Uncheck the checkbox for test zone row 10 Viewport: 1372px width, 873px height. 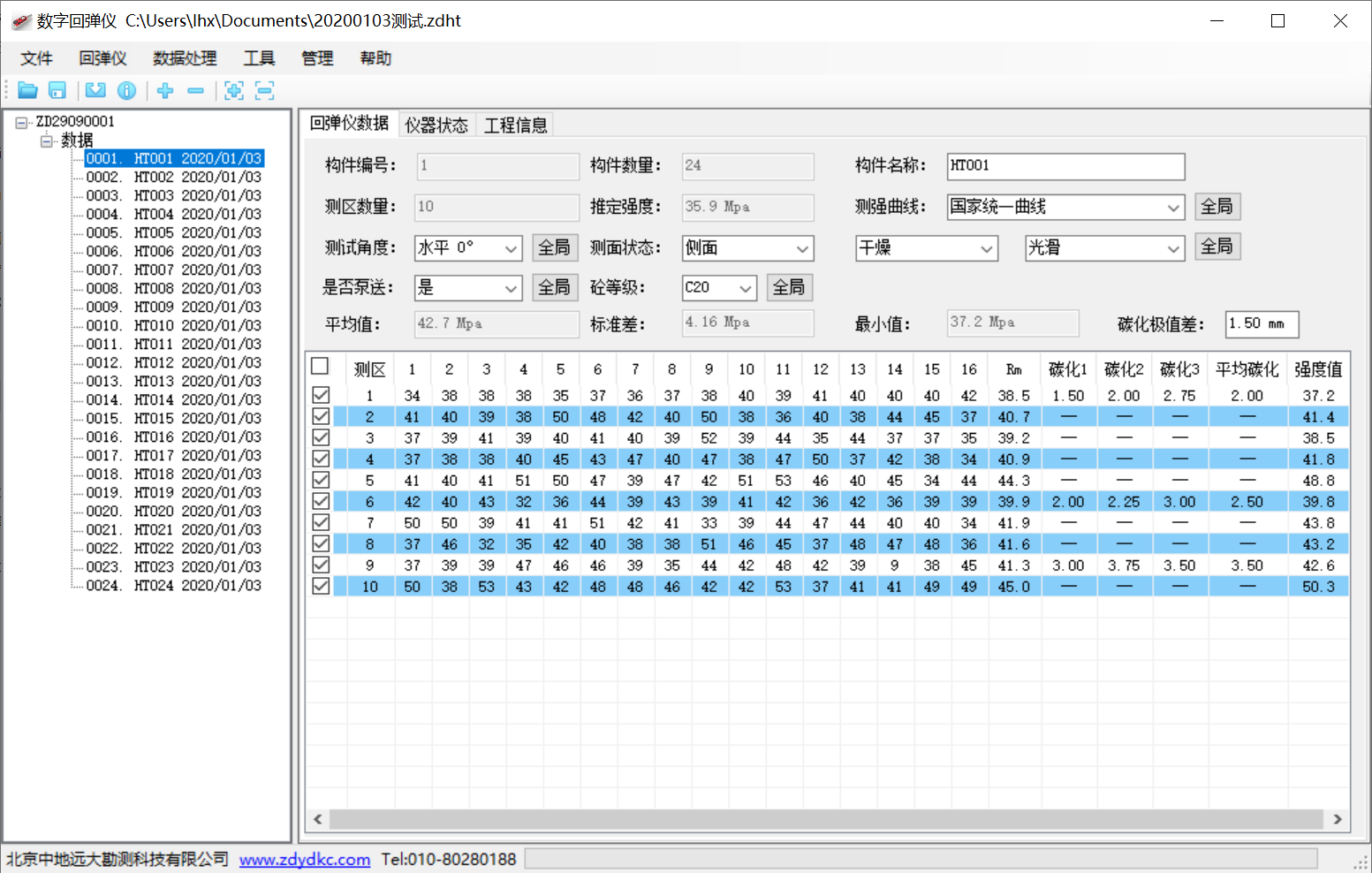click(x=321, y=586)
